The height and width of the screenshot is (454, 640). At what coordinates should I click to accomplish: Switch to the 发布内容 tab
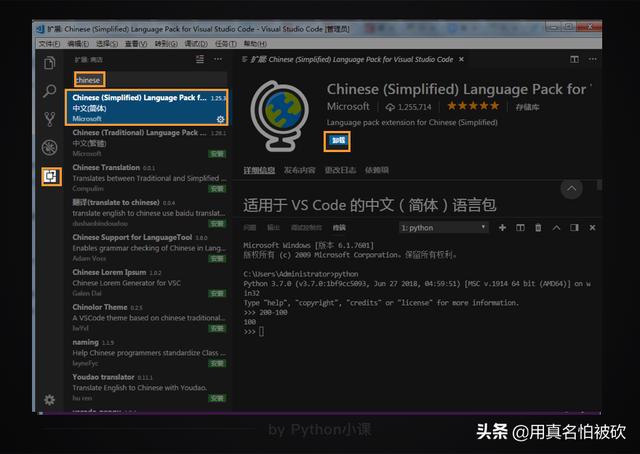[x=300, y=170]
